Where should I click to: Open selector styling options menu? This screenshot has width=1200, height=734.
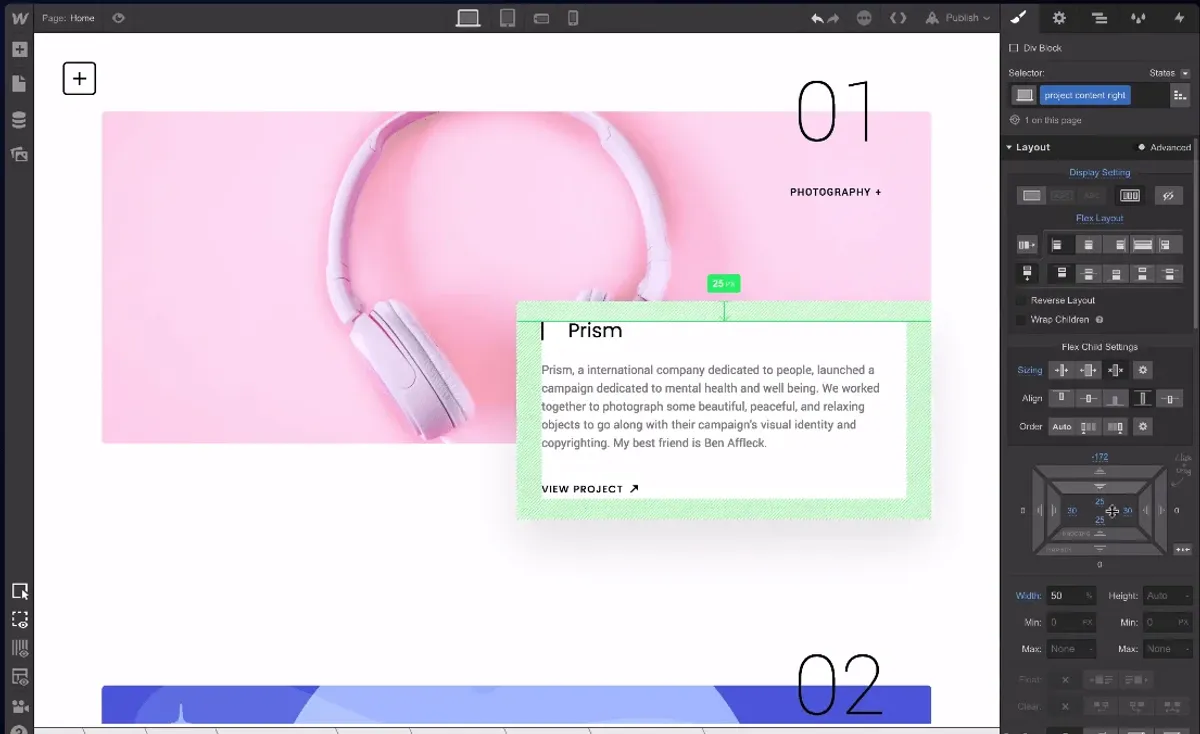point(1181,95)
